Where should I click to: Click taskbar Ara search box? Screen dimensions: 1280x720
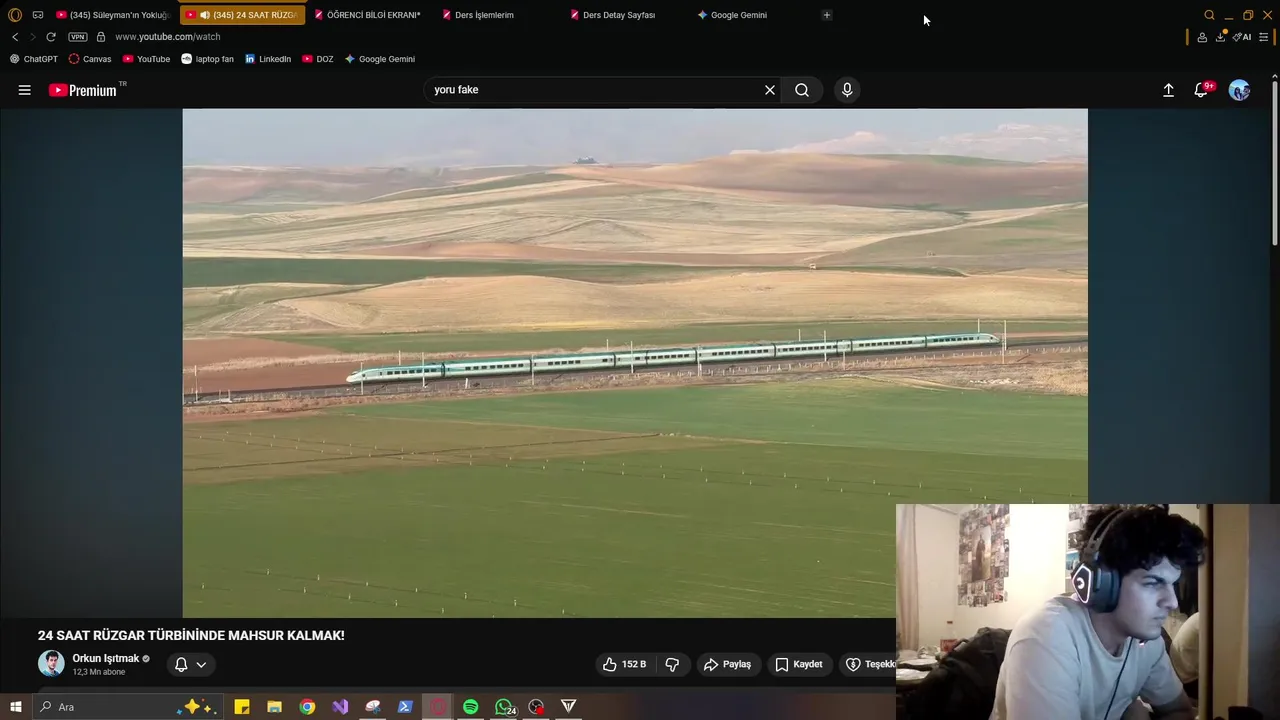pos(128,707)
